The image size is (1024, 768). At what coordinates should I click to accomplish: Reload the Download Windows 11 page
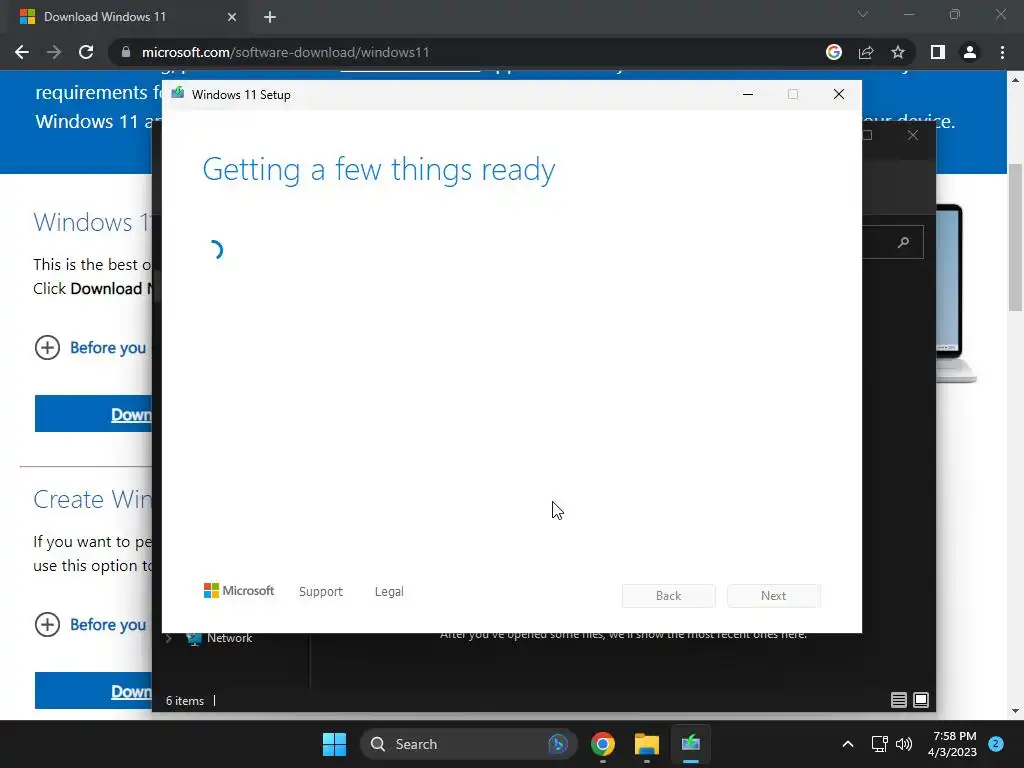tap(86, 52)
